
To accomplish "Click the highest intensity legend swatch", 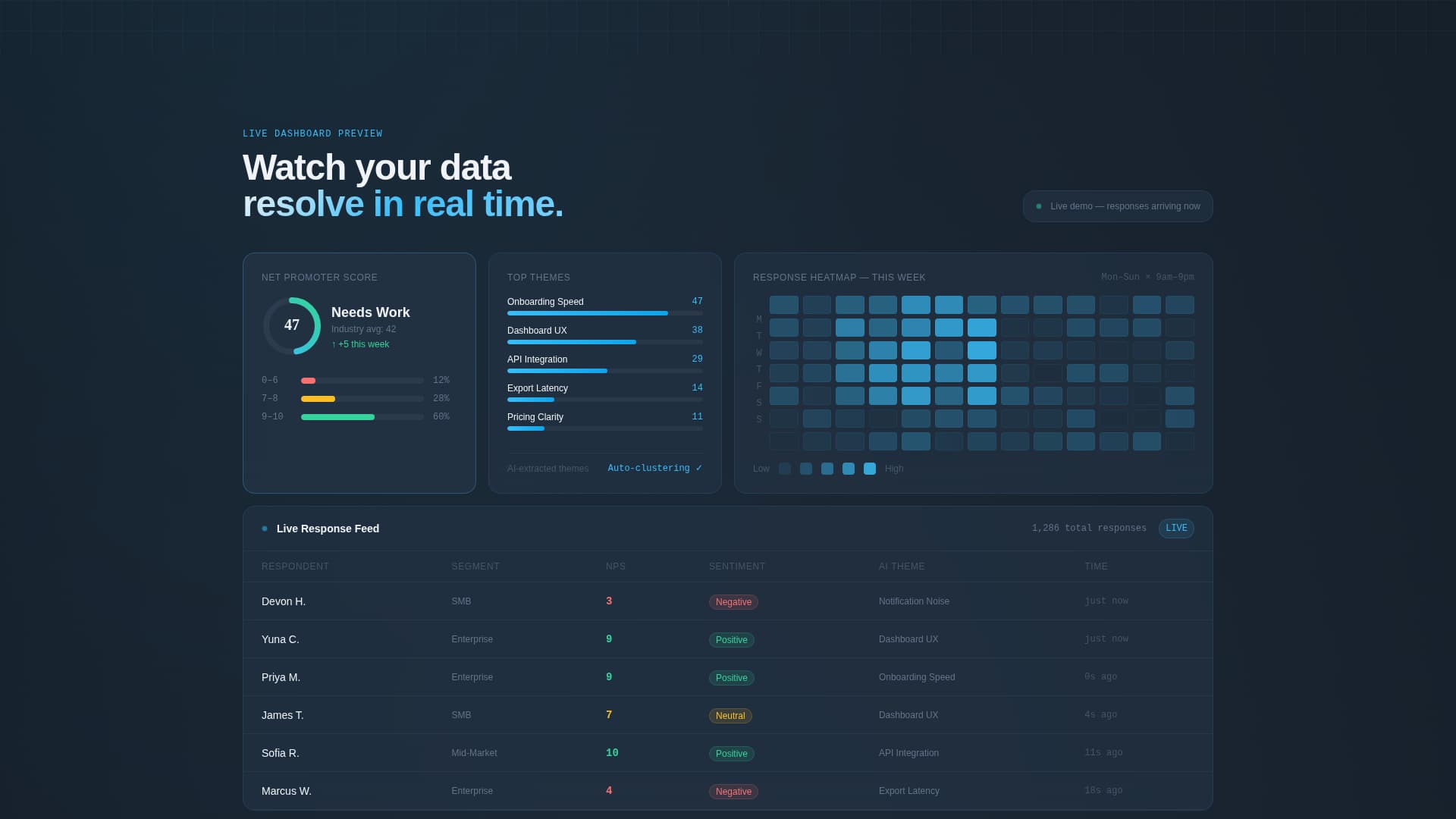I will pos(870,469).
